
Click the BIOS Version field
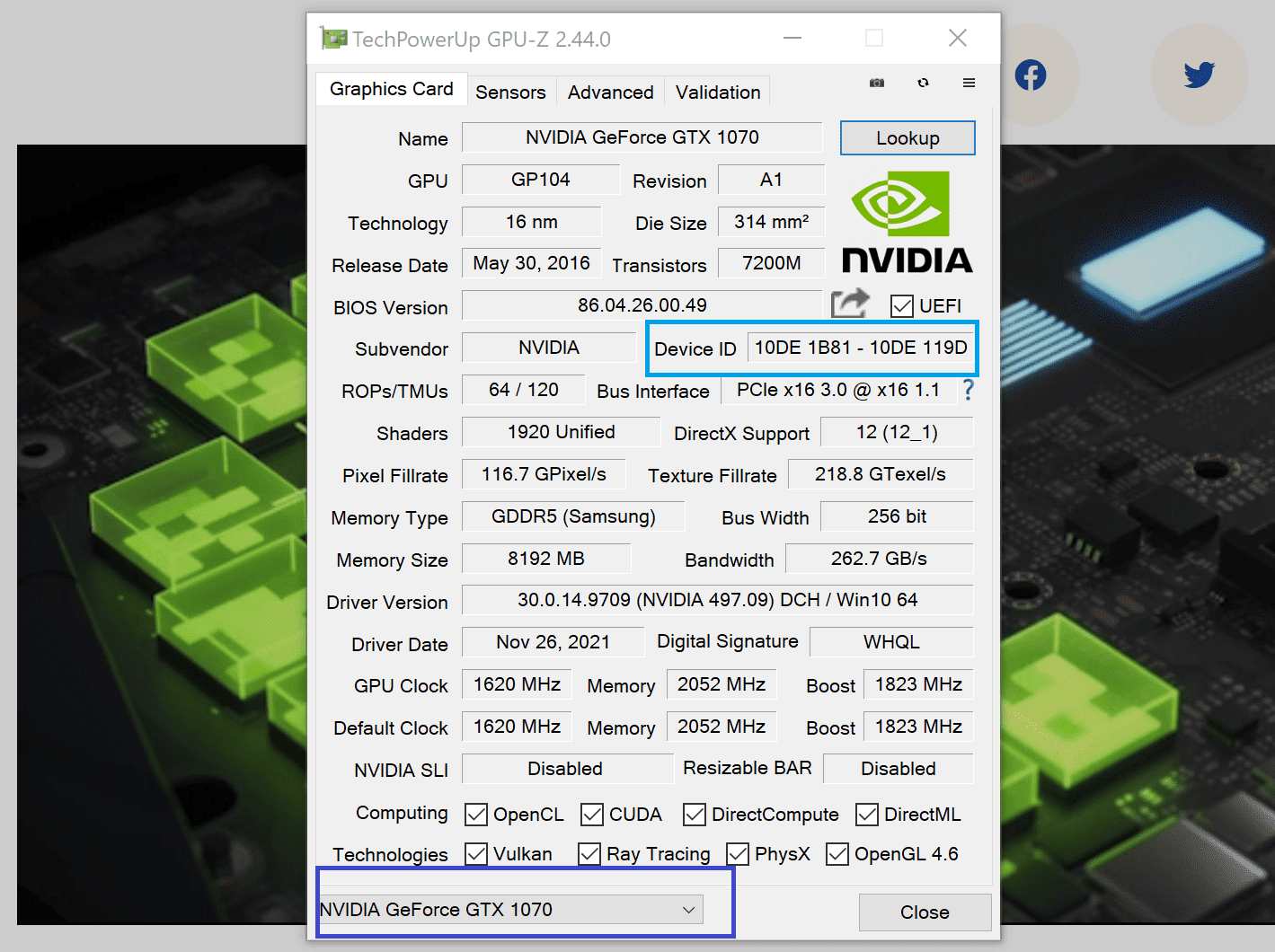point(642,305)
